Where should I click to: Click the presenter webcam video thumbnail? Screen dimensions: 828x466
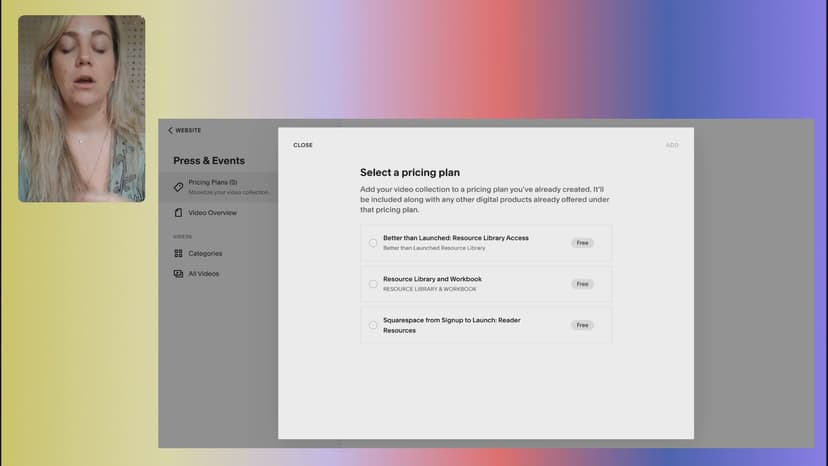(x=81, y=108)
